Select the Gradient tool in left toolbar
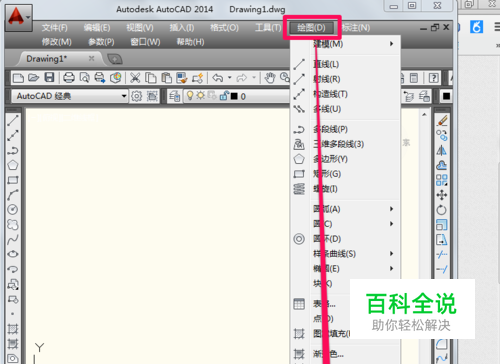The height and width of the screenshot is (364, 500). (13, 343)
